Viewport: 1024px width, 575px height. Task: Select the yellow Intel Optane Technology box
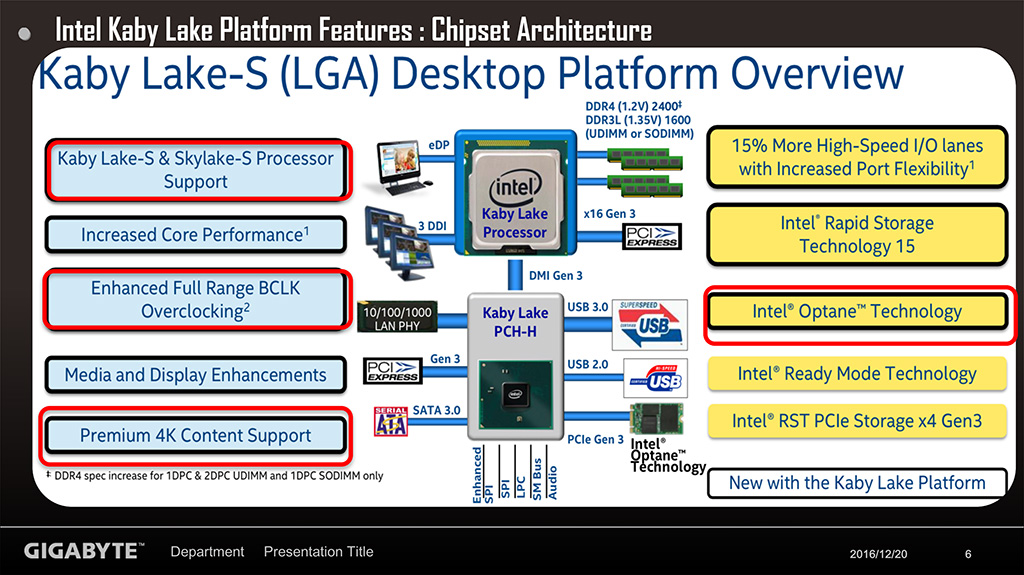(857, 312)
